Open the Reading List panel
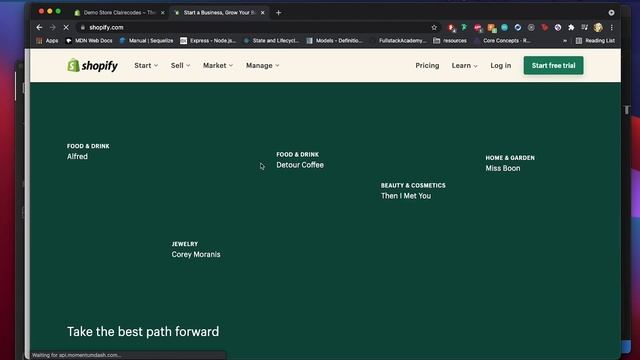This screenshot has height=360, width=640. click(x=595, y=40)
